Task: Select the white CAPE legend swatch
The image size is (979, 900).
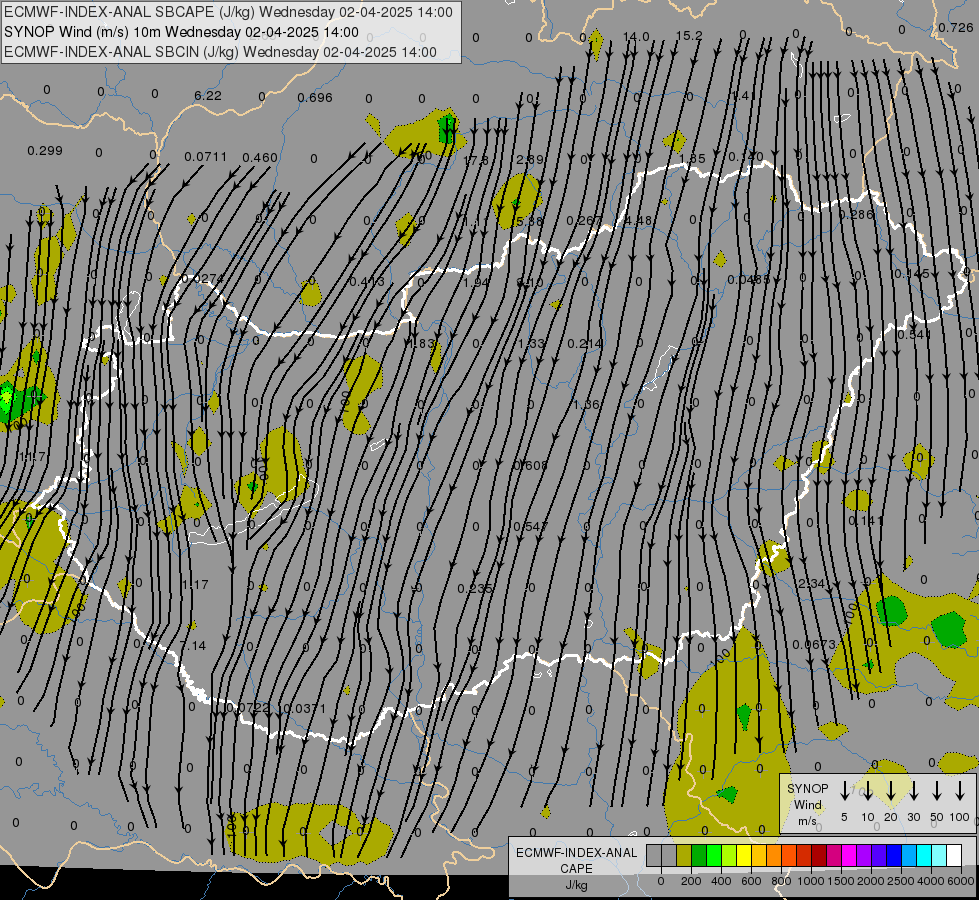Action: click(953, 855)
